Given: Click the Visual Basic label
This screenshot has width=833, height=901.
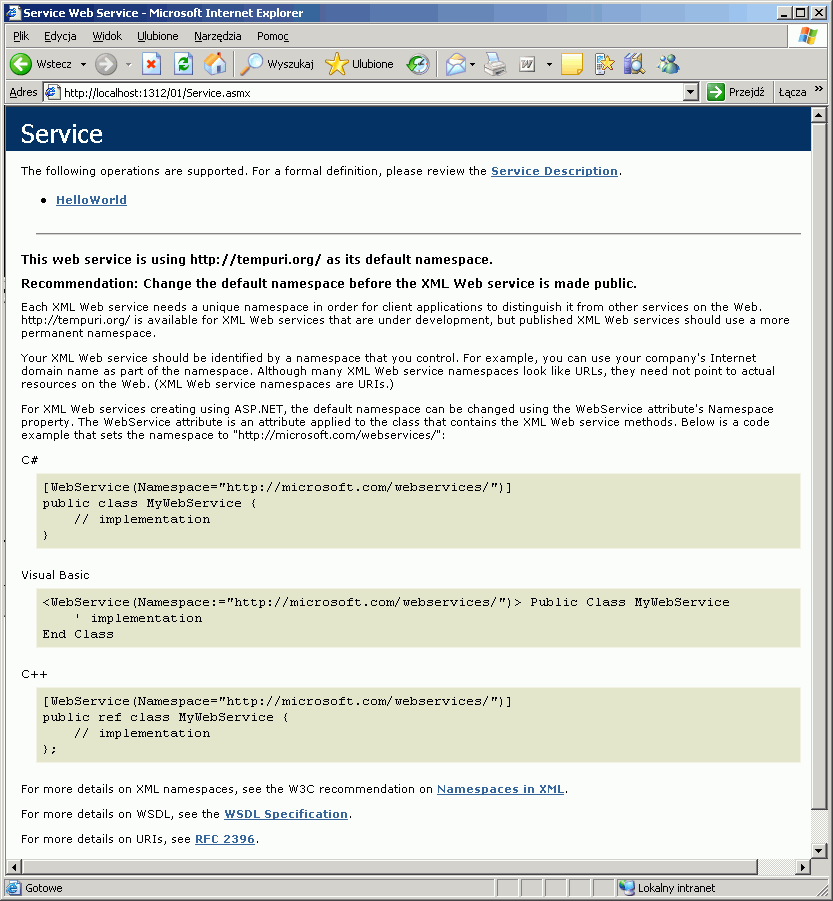Looking at the screenshot, I should [x=55, y=575].
